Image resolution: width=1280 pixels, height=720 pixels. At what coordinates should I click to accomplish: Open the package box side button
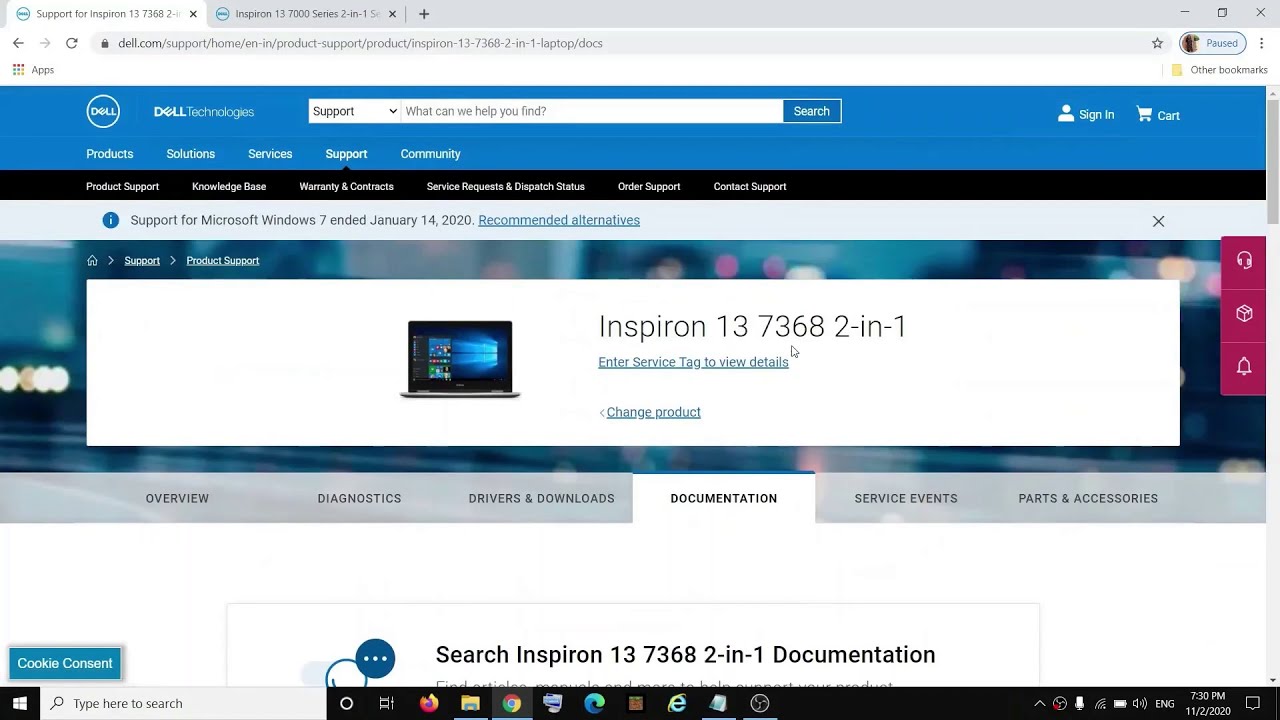coord(1244,314)
